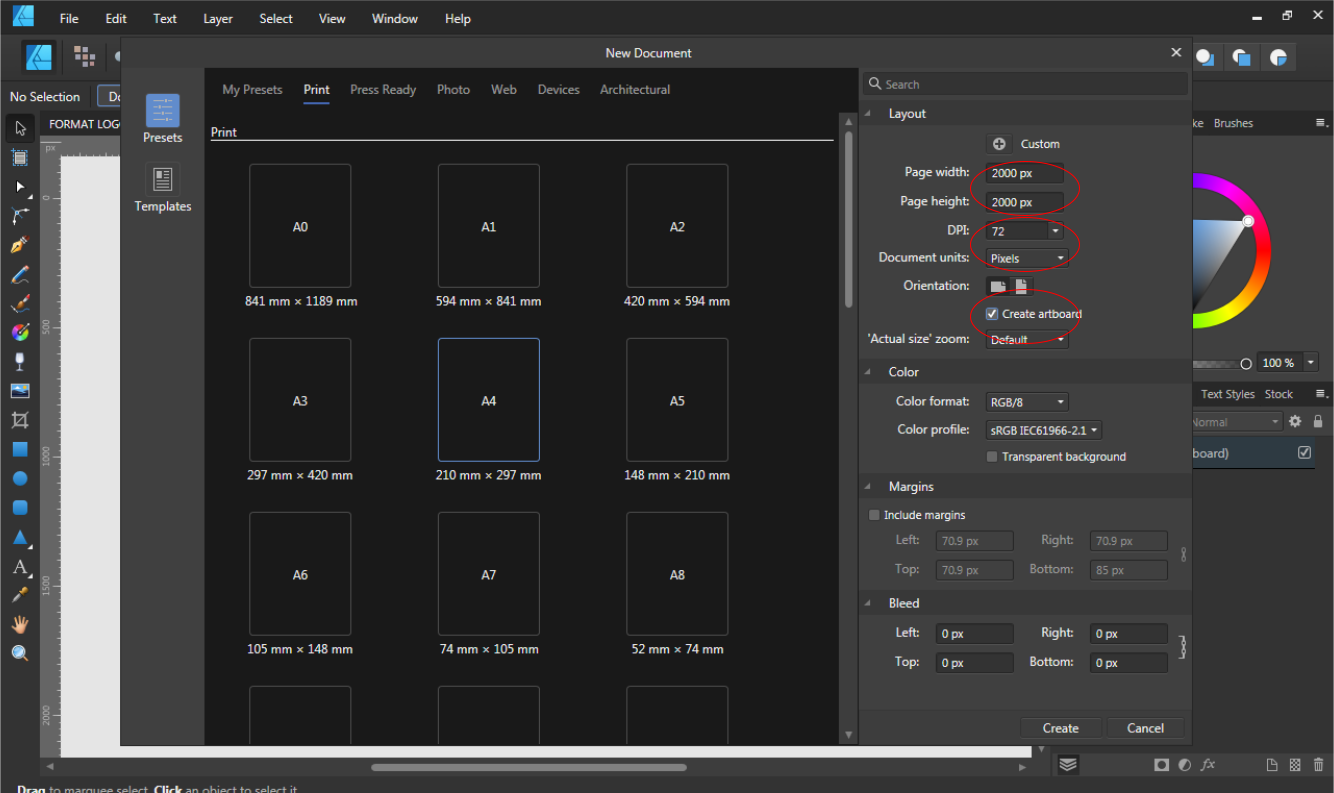Open the Window menu

pyautogui.click(x=394, y=18)
